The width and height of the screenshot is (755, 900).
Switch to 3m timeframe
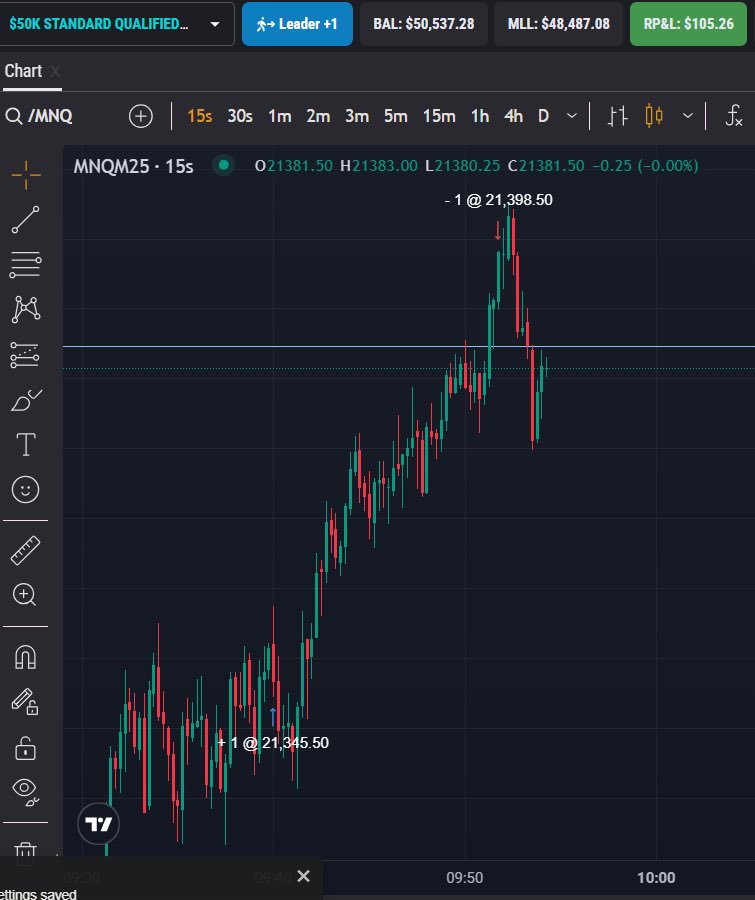click(x=357, y=116)
